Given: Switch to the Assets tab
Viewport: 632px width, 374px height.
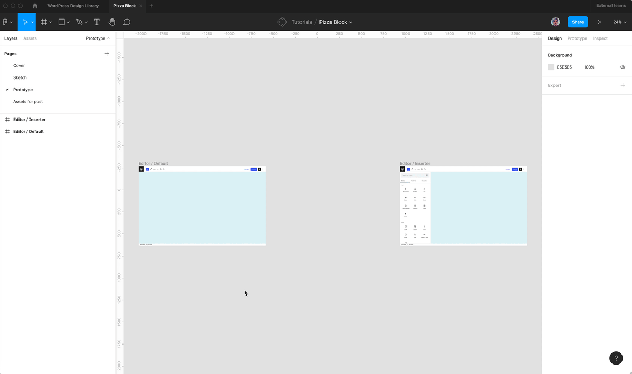Looking at the screenshot, I should (30, 38).
